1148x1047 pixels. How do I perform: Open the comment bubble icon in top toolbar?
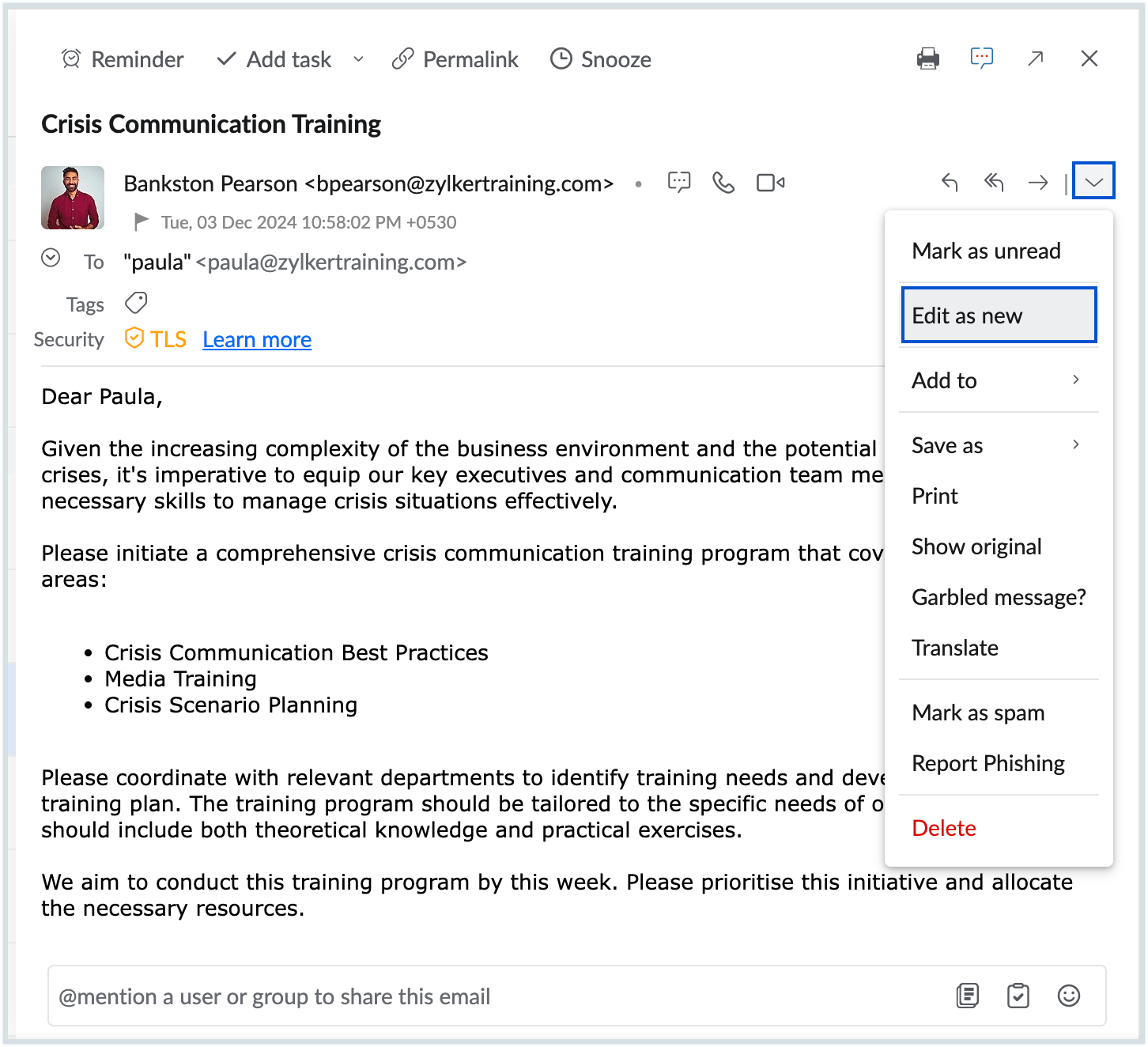pyautogui.click(x=982, y=59)
